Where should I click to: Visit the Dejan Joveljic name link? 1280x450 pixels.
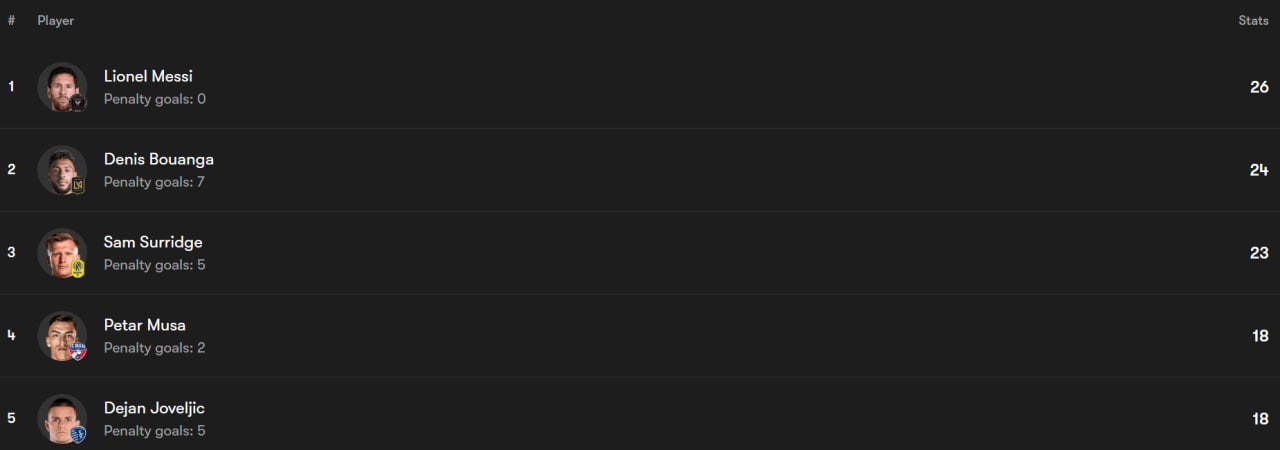154,408
